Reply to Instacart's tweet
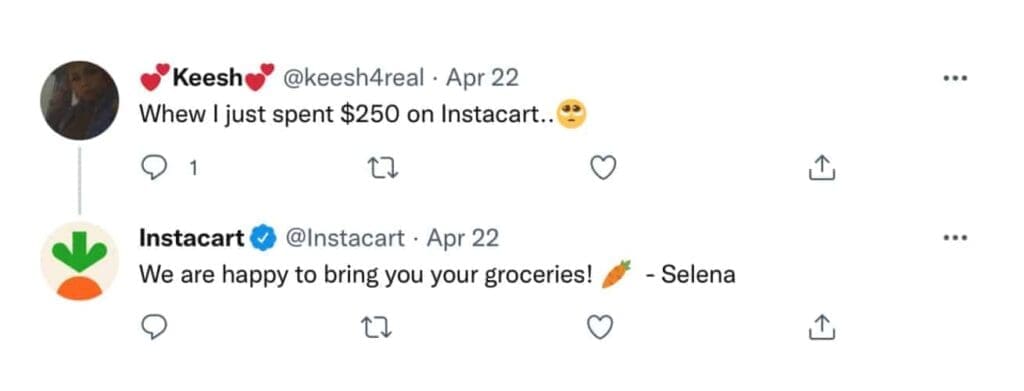This screenshot has width=1024, height=391. (153, 327)
